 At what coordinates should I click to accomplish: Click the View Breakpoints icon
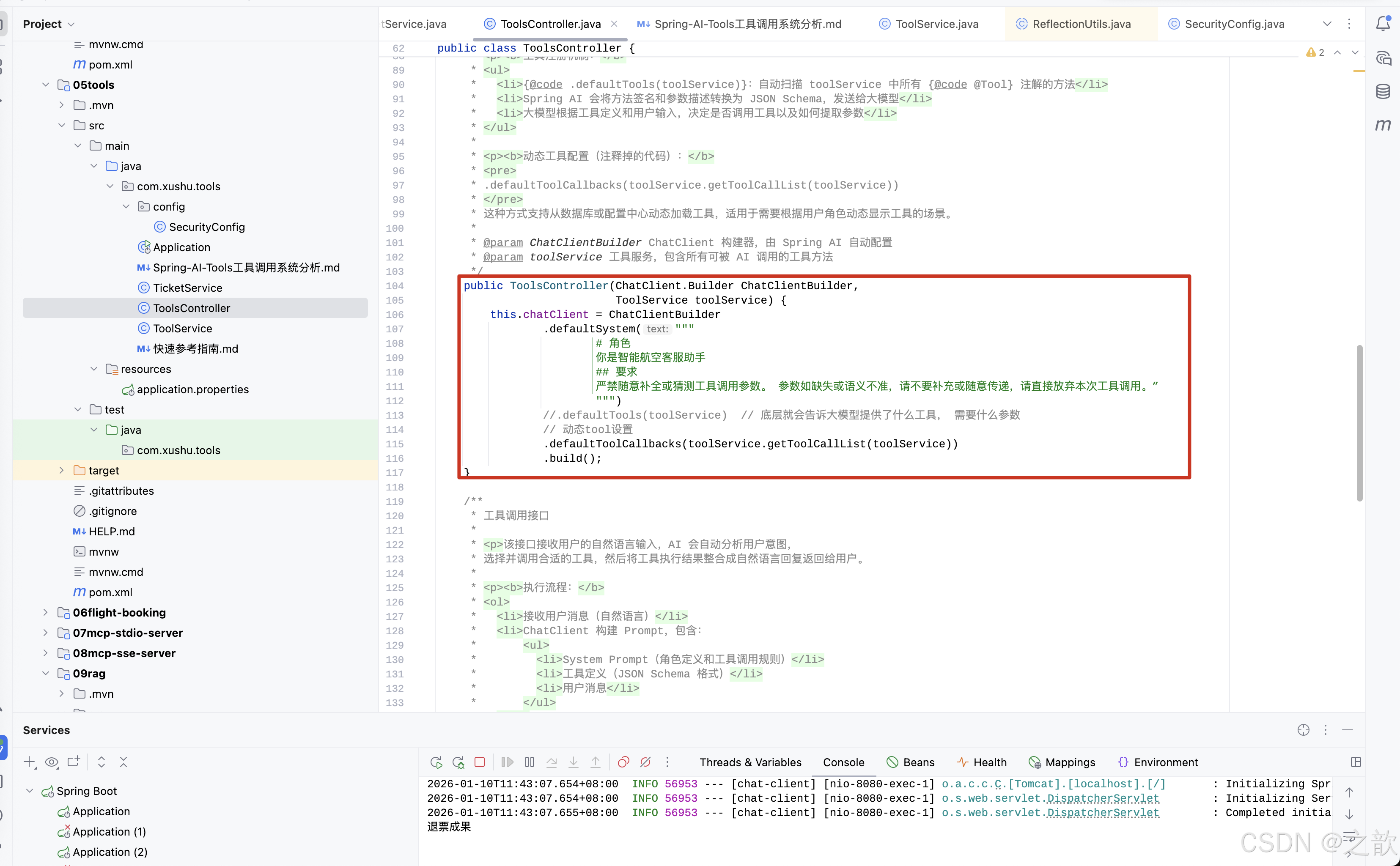(623, 762)
